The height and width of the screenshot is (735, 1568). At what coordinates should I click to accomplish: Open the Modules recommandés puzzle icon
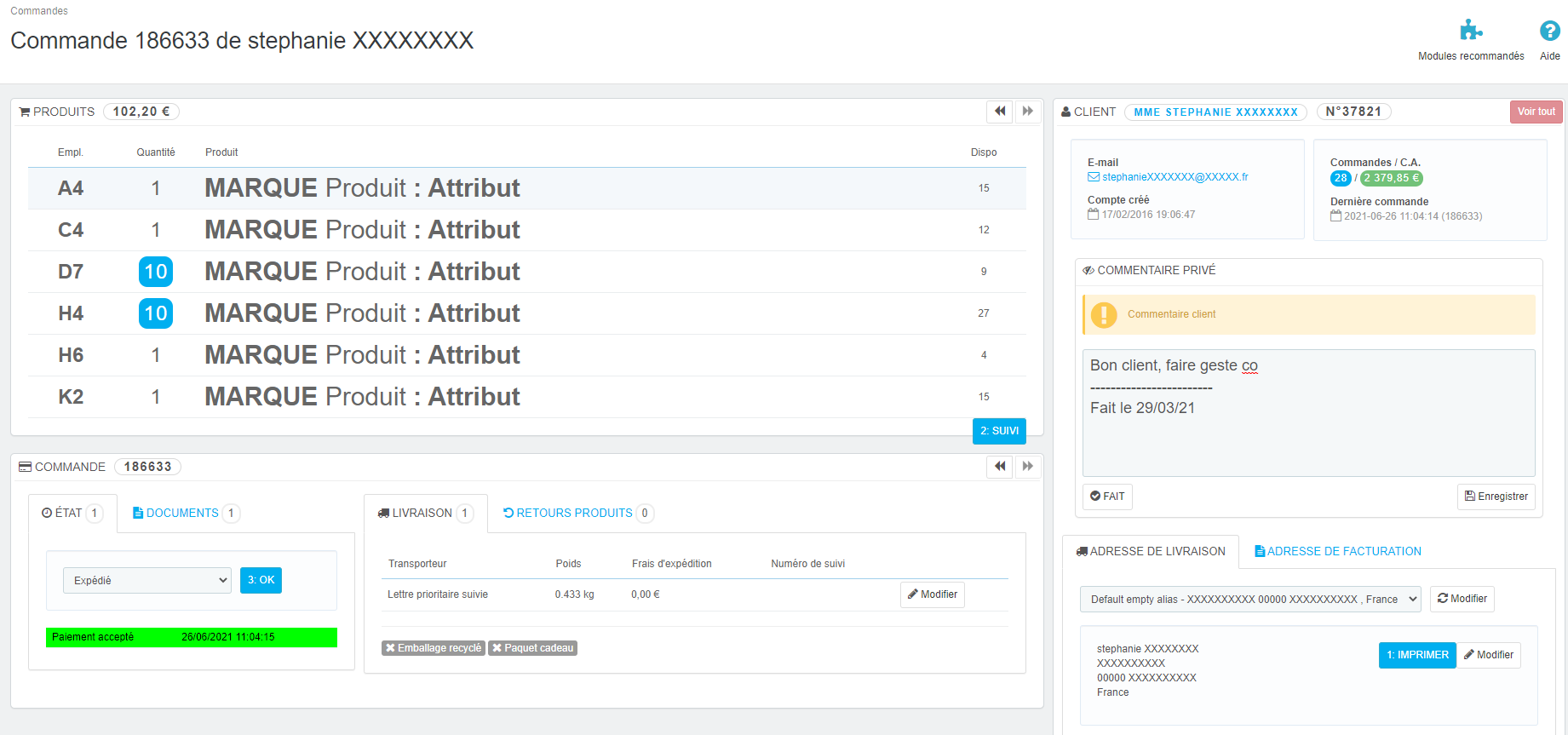[x=1471, y=31]
